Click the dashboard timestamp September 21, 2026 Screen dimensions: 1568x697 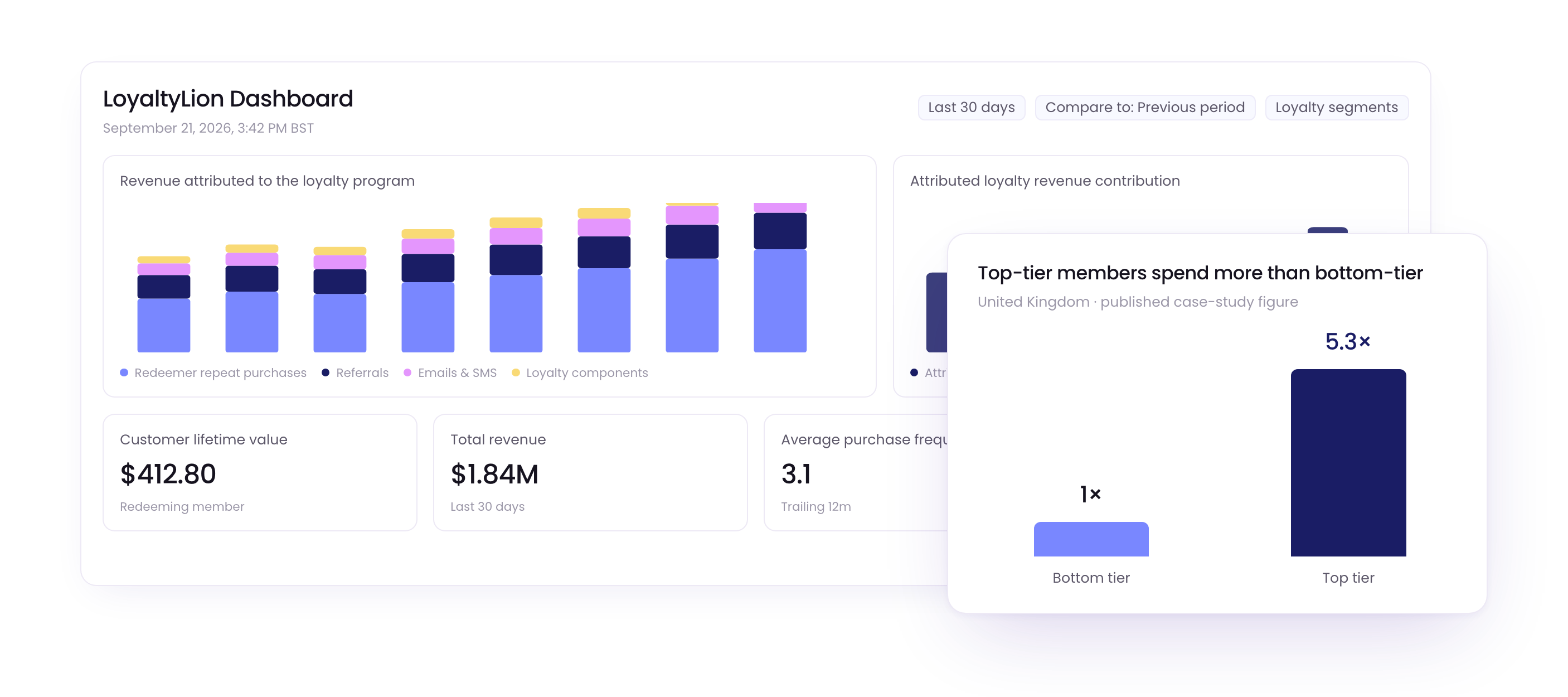click(x=208, y=128)
